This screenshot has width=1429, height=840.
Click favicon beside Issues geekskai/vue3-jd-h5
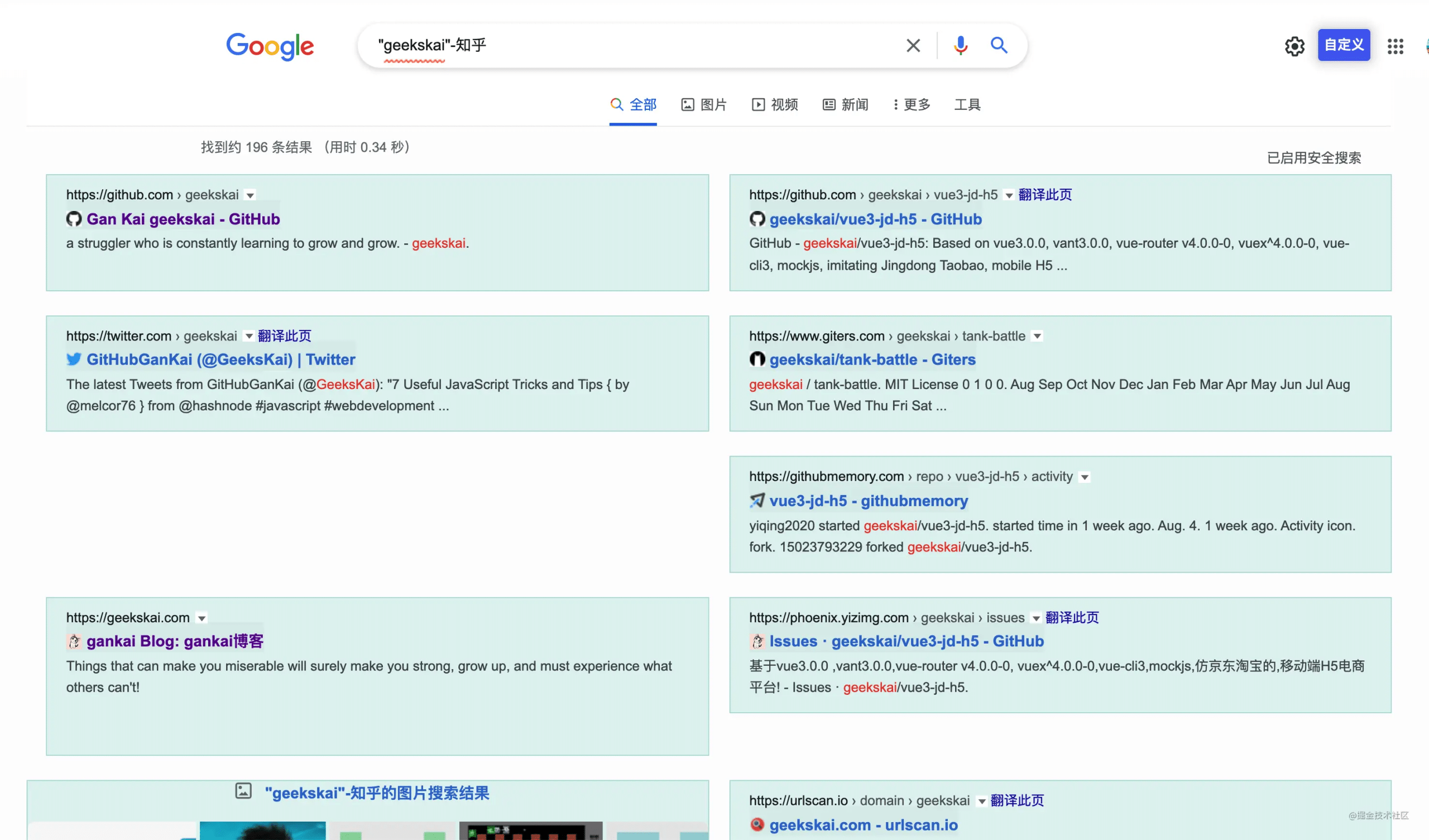point(757,641)
